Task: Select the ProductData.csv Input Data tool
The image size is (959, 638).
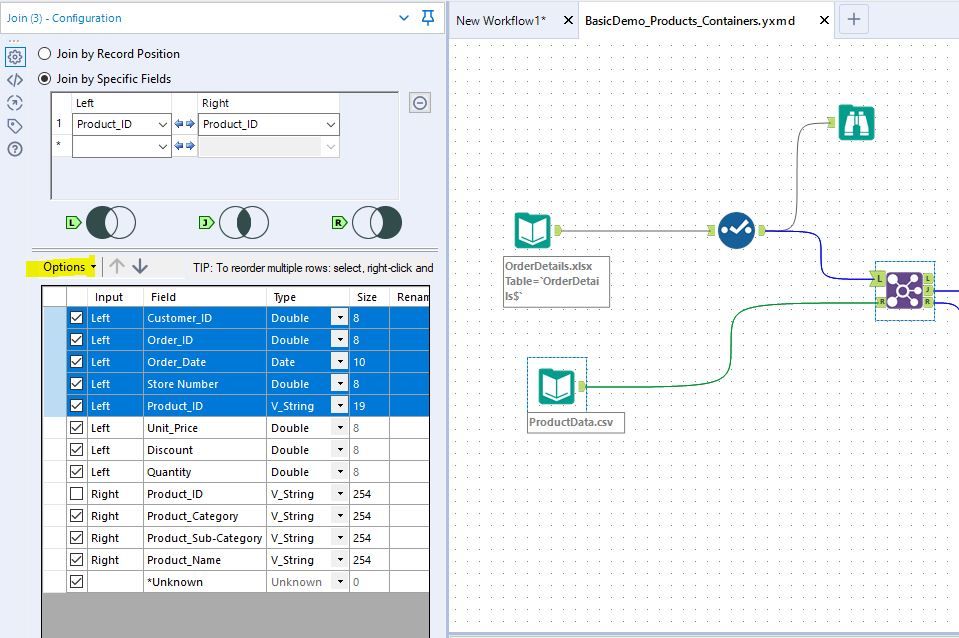Action: (556, 385)
